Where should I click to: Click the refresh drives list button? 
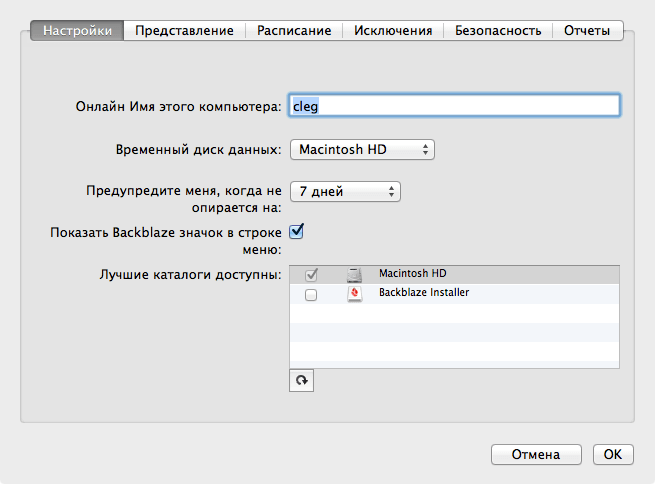pos(301,380)
